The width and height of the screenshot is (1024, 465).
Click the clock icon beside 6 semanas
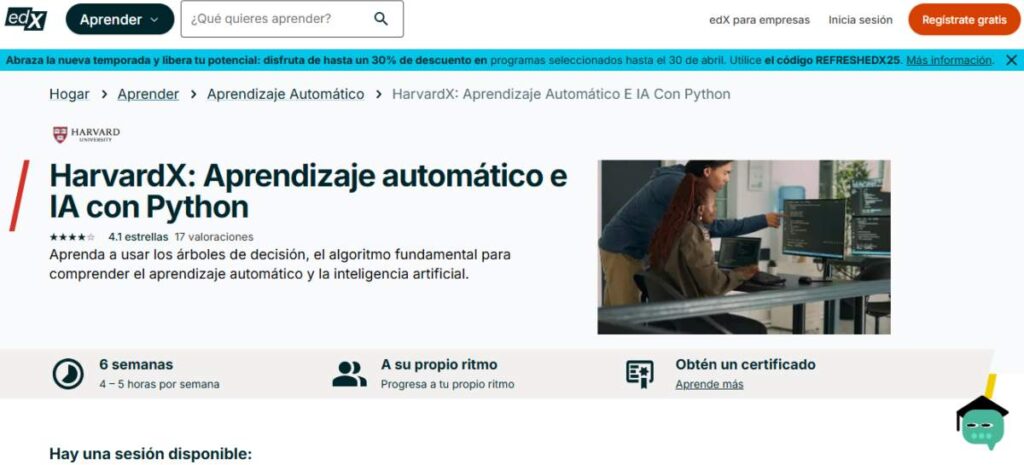pos(68,374)
